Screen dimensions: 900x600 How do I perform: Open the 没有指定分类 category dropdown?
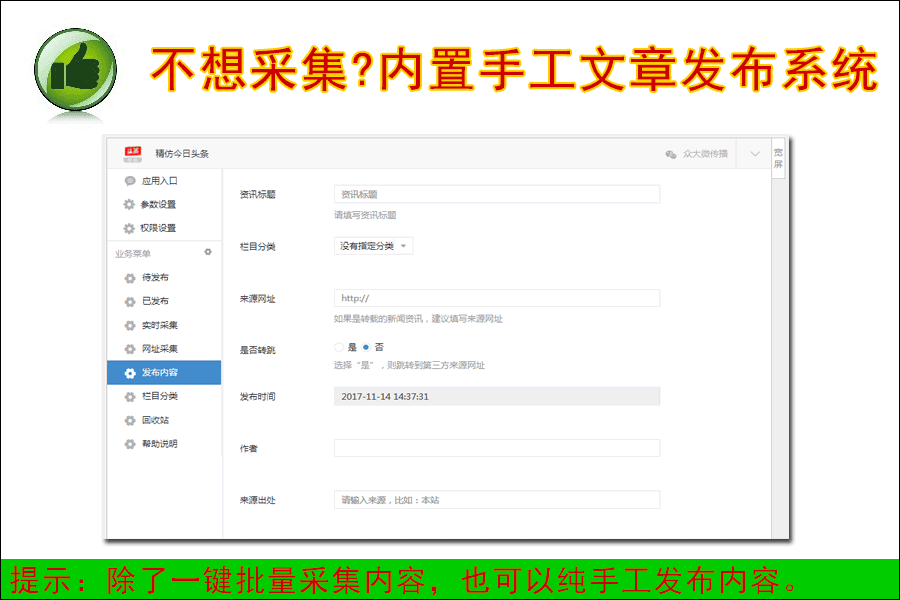(373, 246)
